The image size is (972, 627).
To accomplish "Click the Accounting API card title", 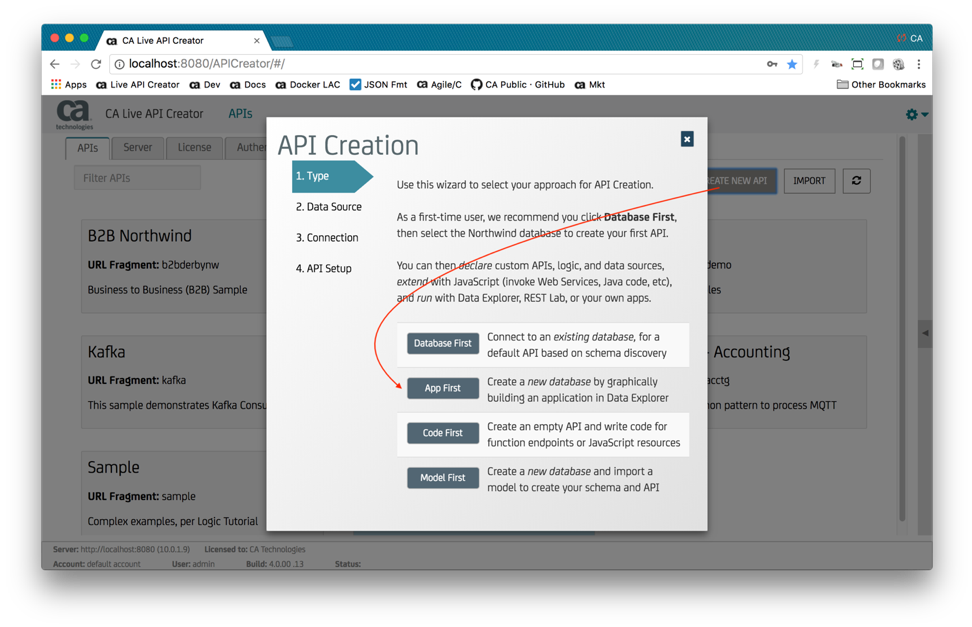I will click(x=751, y=352).
